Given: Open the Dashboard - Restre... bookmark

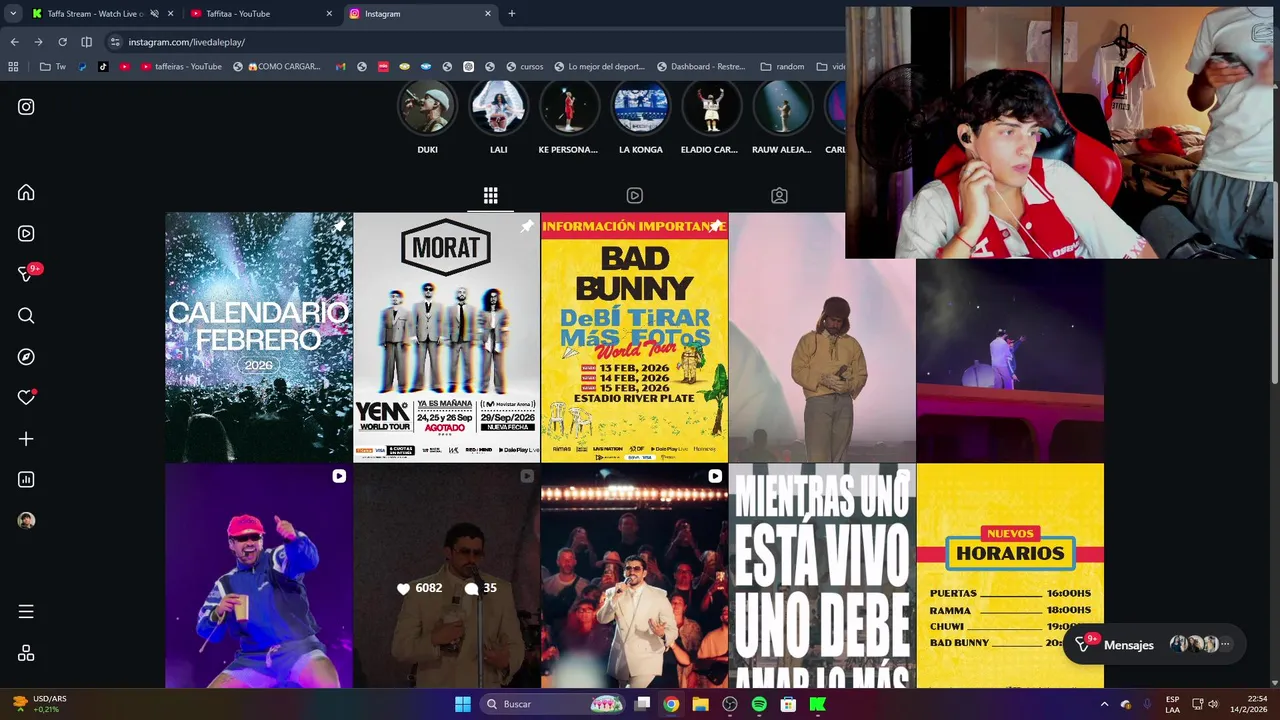Looking at the screenshot, I should [700, 67].
